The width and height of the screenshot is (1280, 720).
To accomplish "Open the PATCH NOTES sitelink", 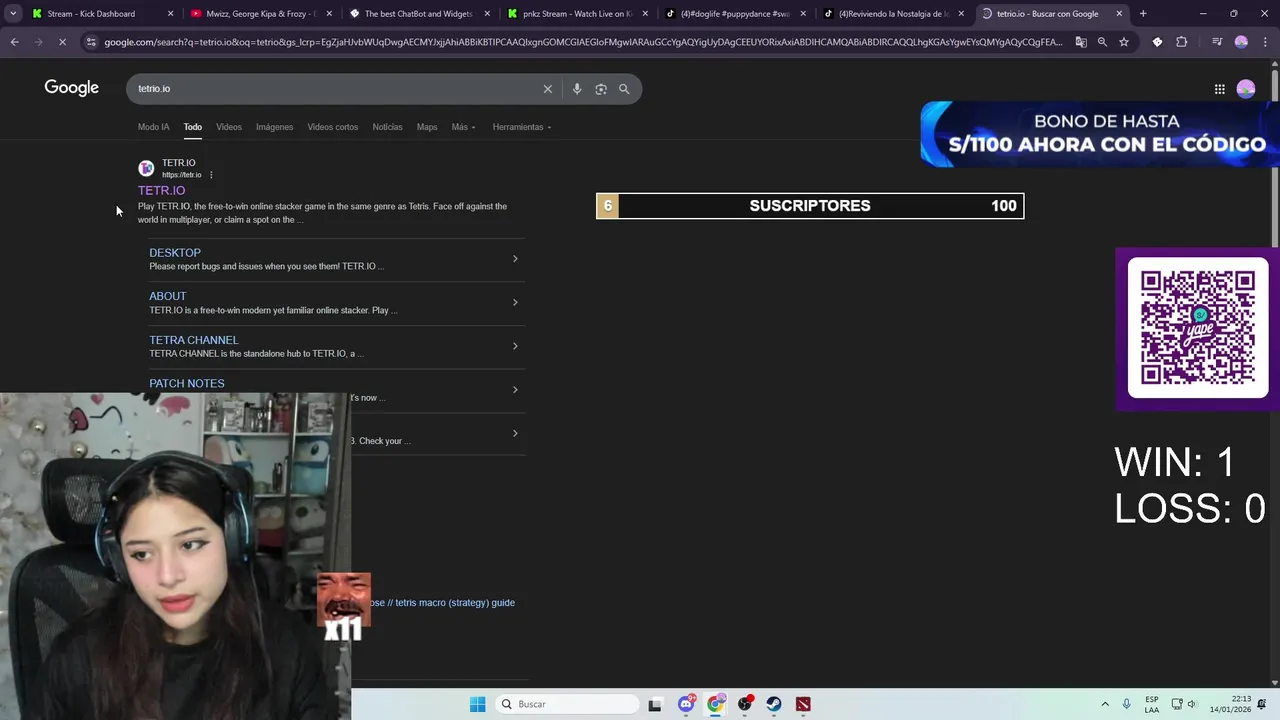I will [187, 384].
